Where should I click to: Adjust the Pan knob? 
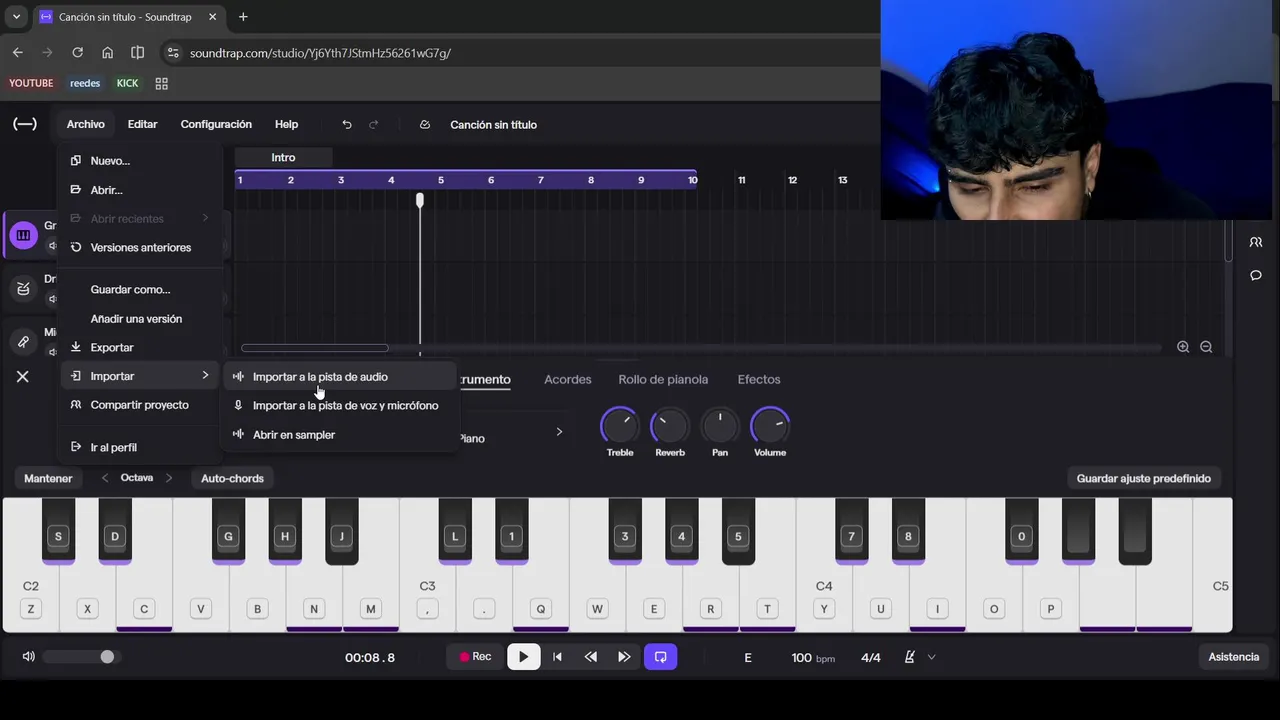tap(720, 427)
